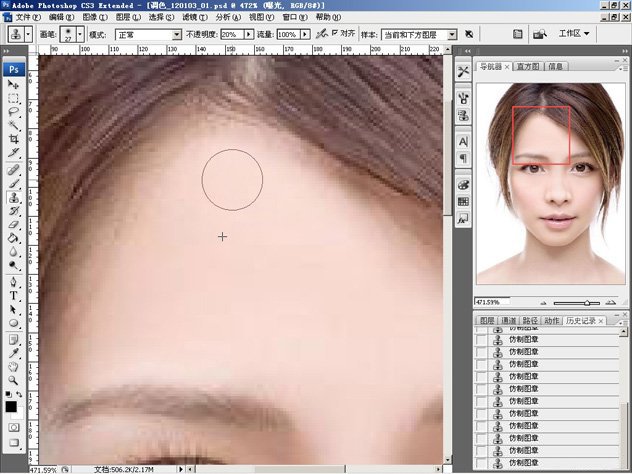Switch to the 直方图 (Histogram) tab
Image resolution: width=632 pixels, height=474 pixels.
(x=528, y=67)
